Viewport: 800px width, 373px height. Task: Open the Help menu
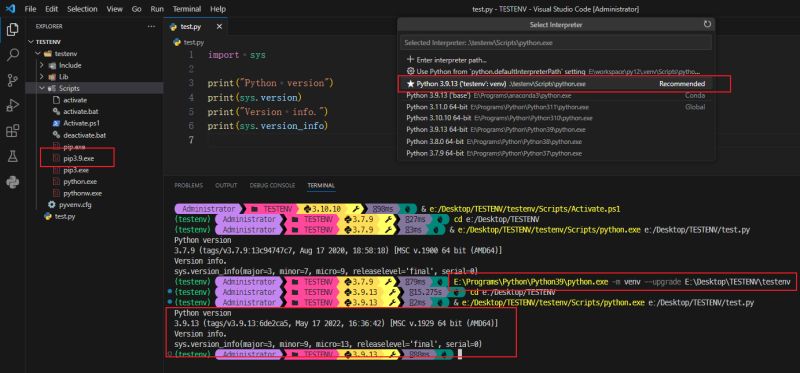[218, 9]
